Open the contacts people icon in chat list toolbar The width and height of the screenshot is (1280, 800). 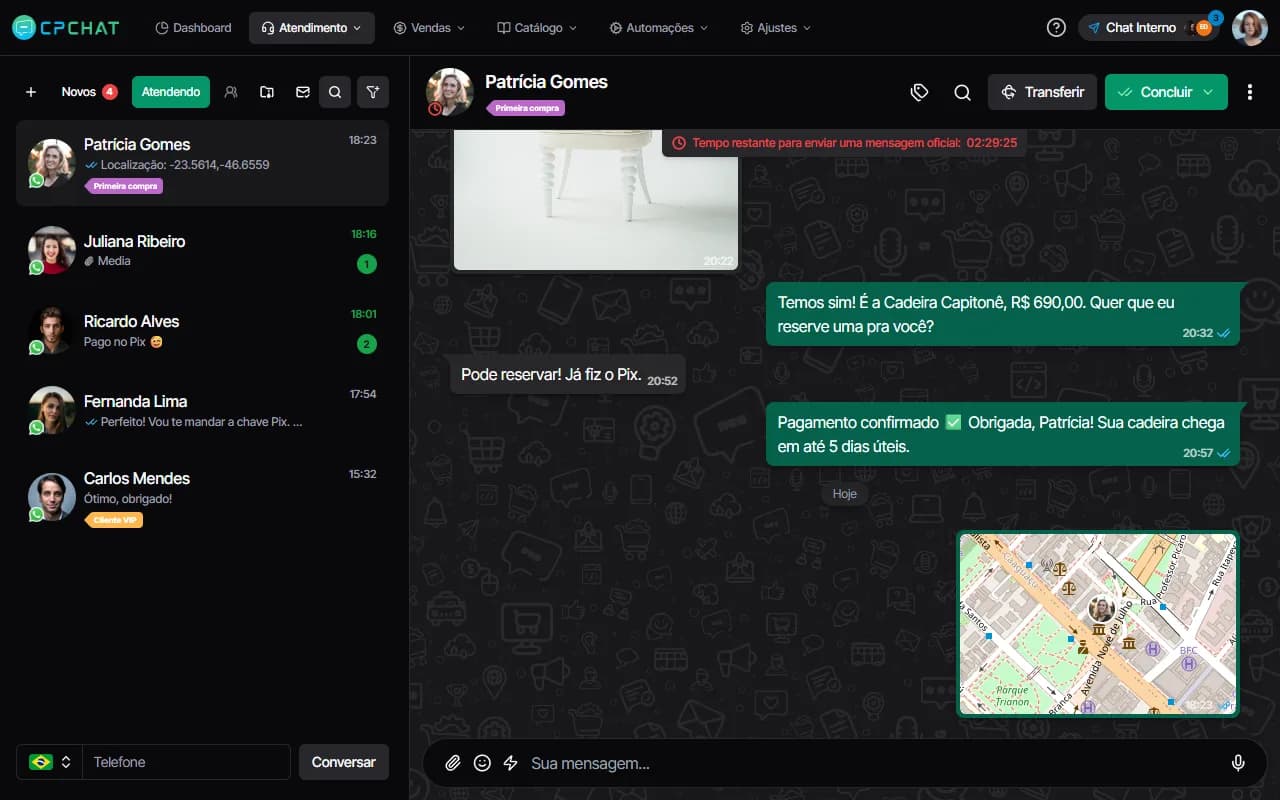[x=231, y=92]
